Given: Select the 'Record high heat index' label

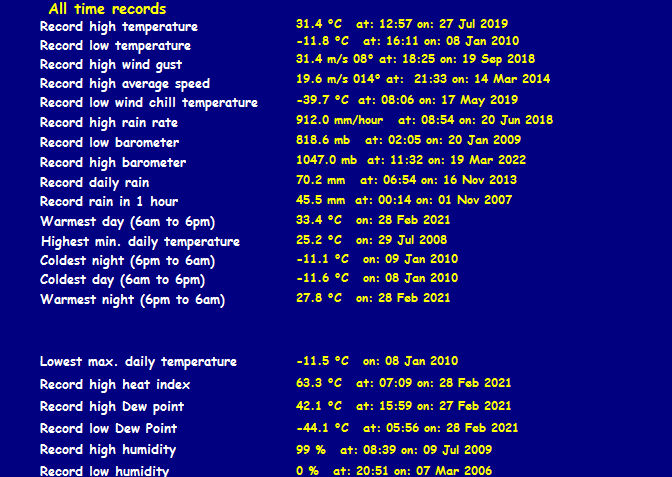Looking at the screenshot, I should point(115,384).
